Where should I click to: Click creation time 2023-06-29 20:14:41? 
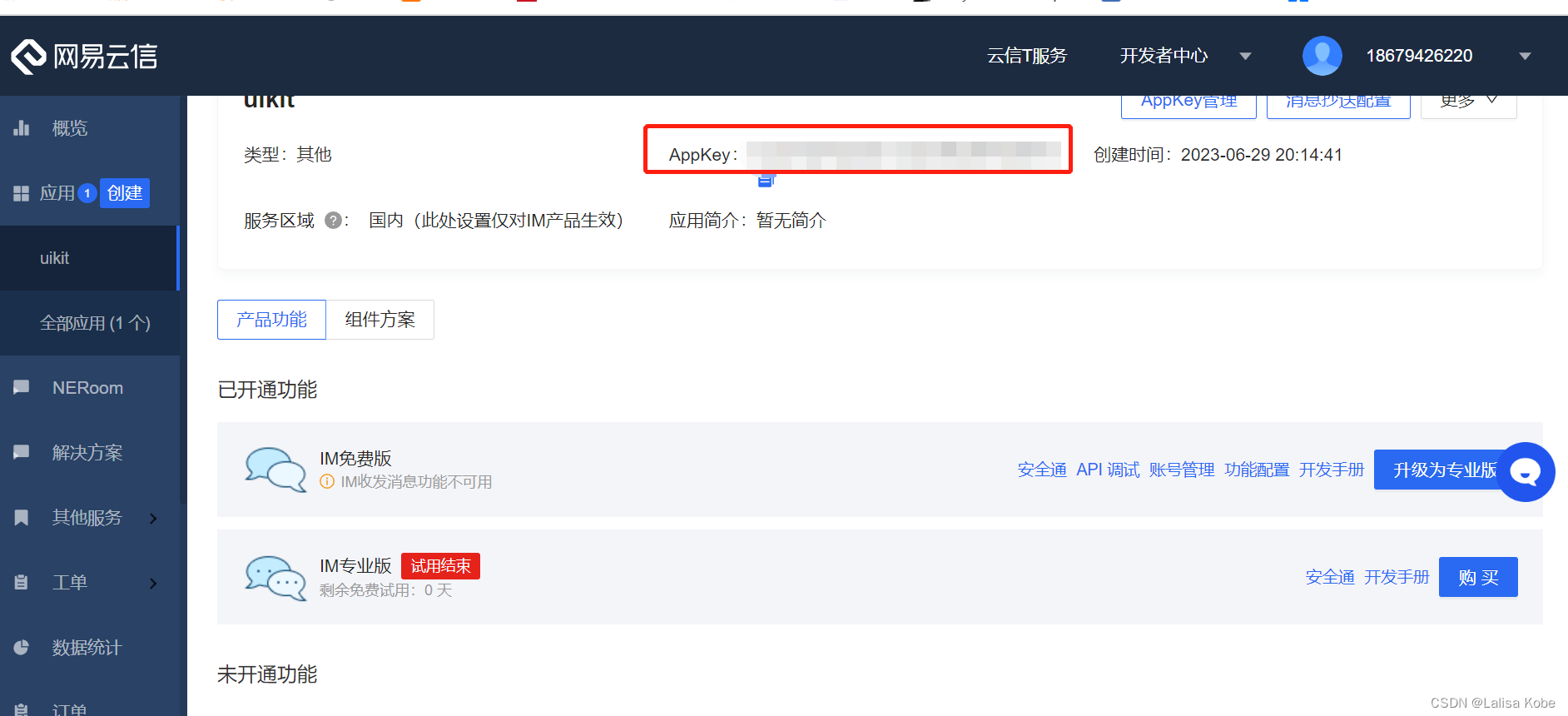1261,155
